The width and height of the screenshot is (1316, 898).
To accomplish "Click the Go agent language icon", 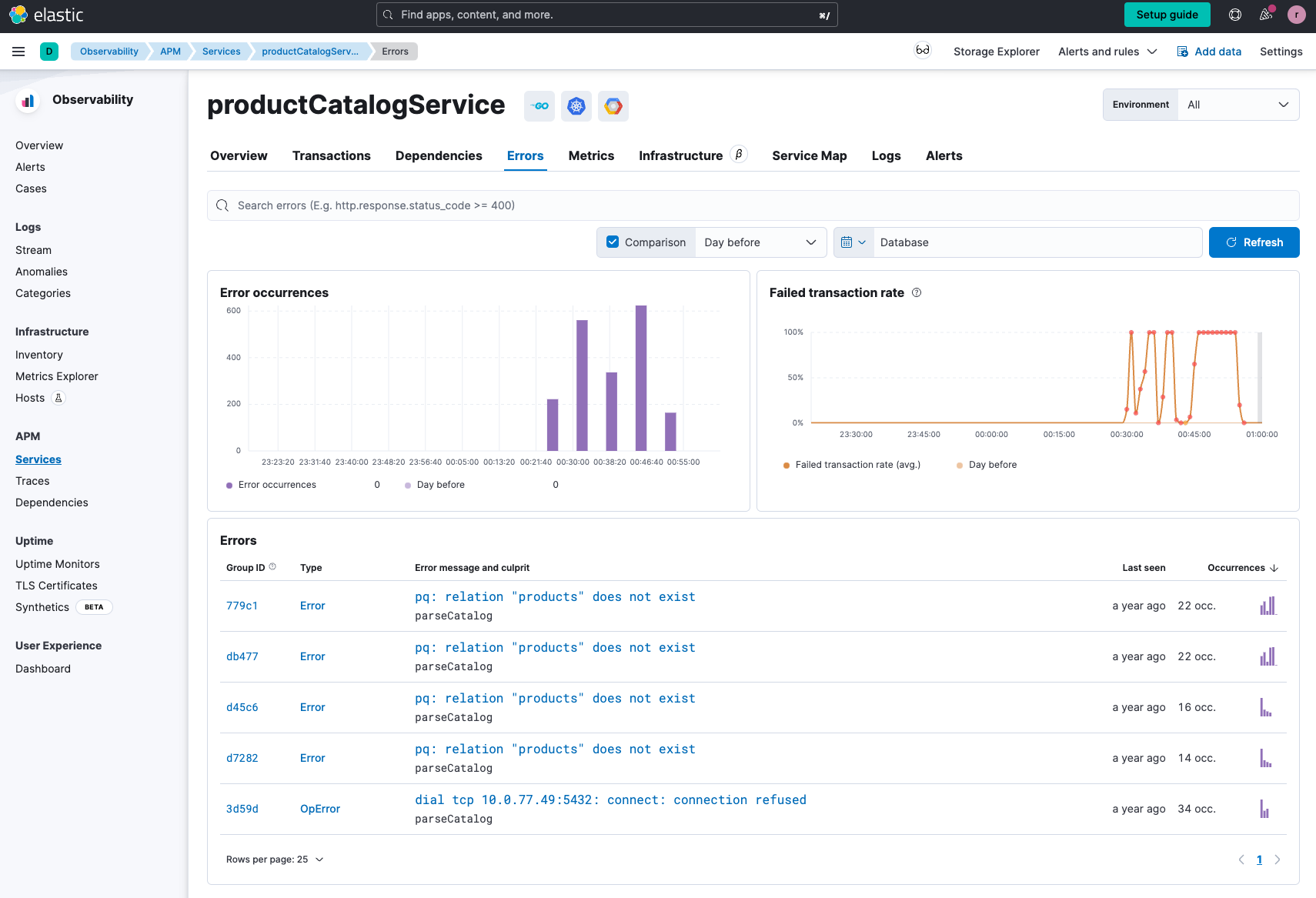I will pyautogui.click(x=539, y=106).
